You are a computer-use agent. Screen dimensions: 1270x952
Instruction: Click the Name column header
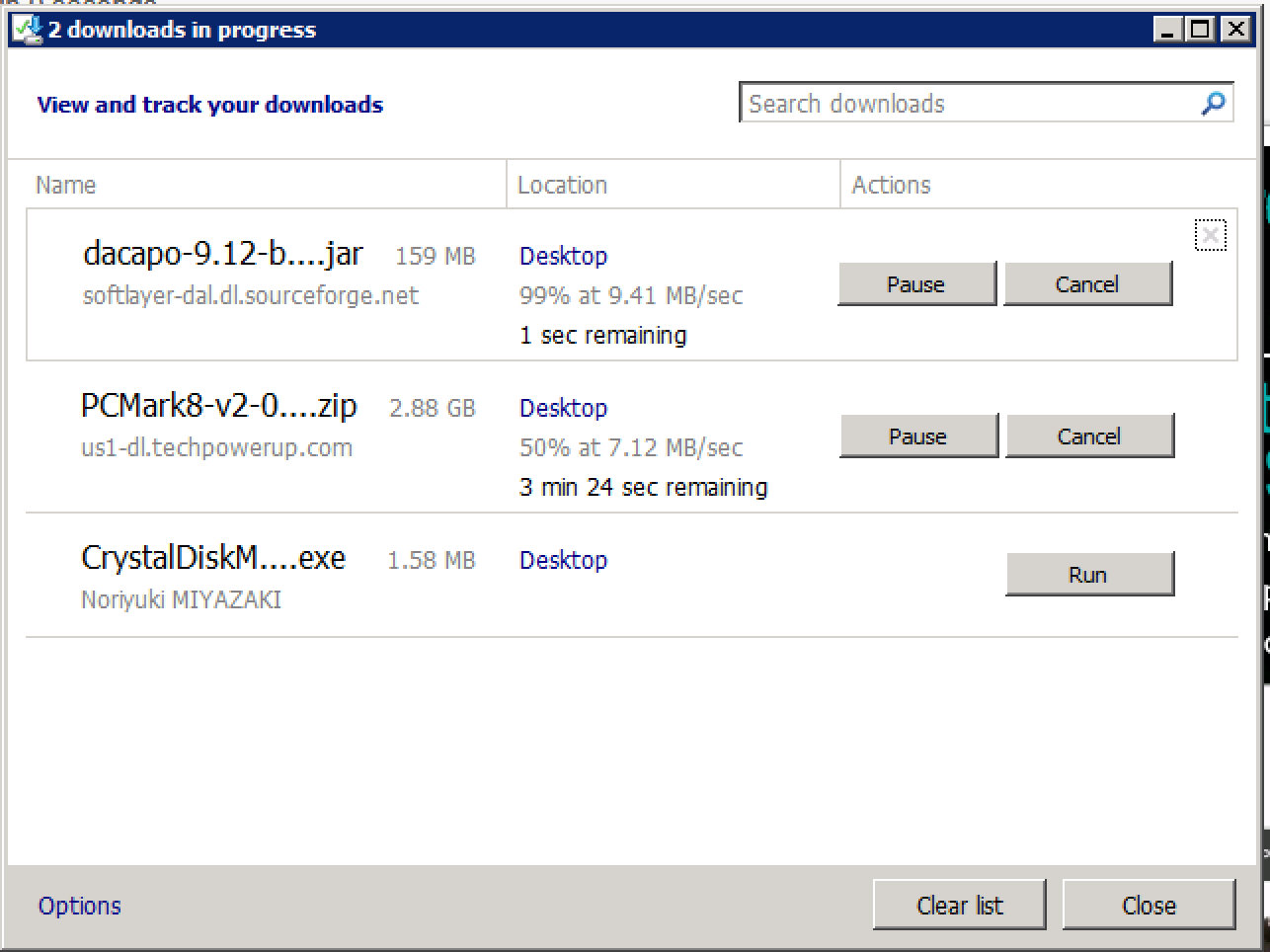(x=66, y=185)
